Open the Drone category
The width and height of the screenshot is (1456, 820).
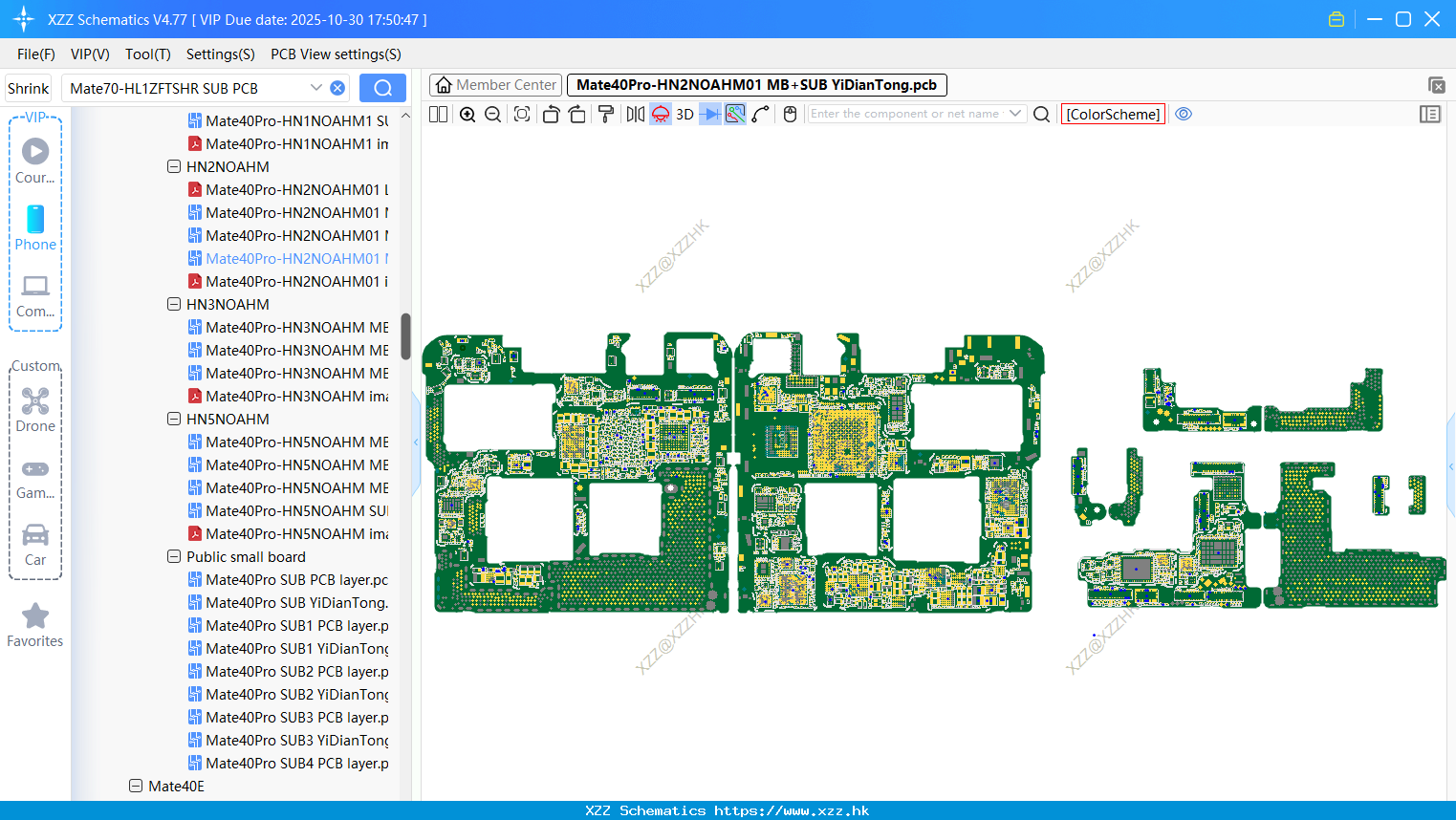click(35, 410)
